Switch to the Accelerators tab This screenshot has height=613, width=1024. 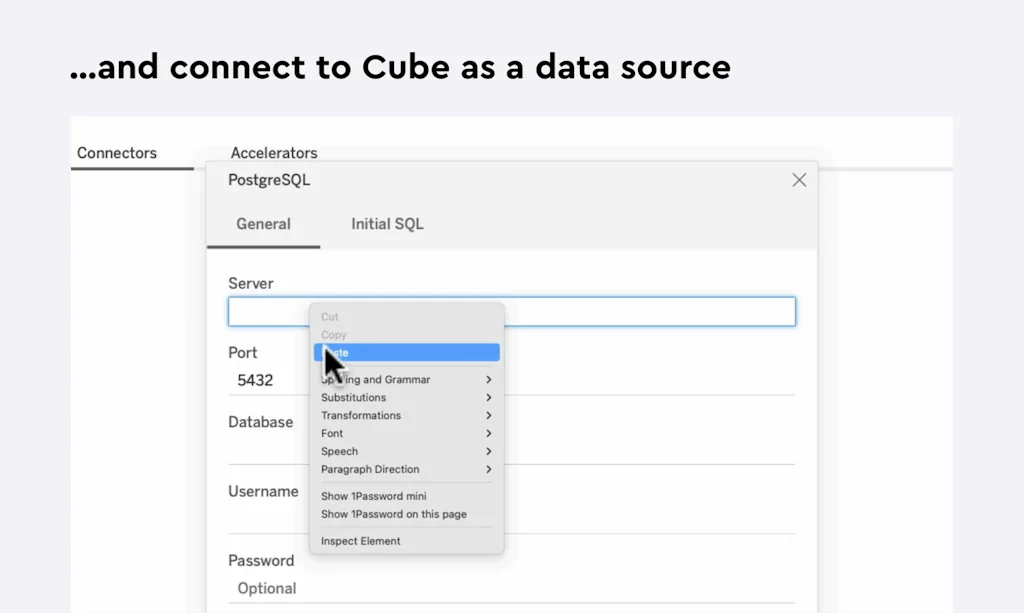click(x=274, y=153)
